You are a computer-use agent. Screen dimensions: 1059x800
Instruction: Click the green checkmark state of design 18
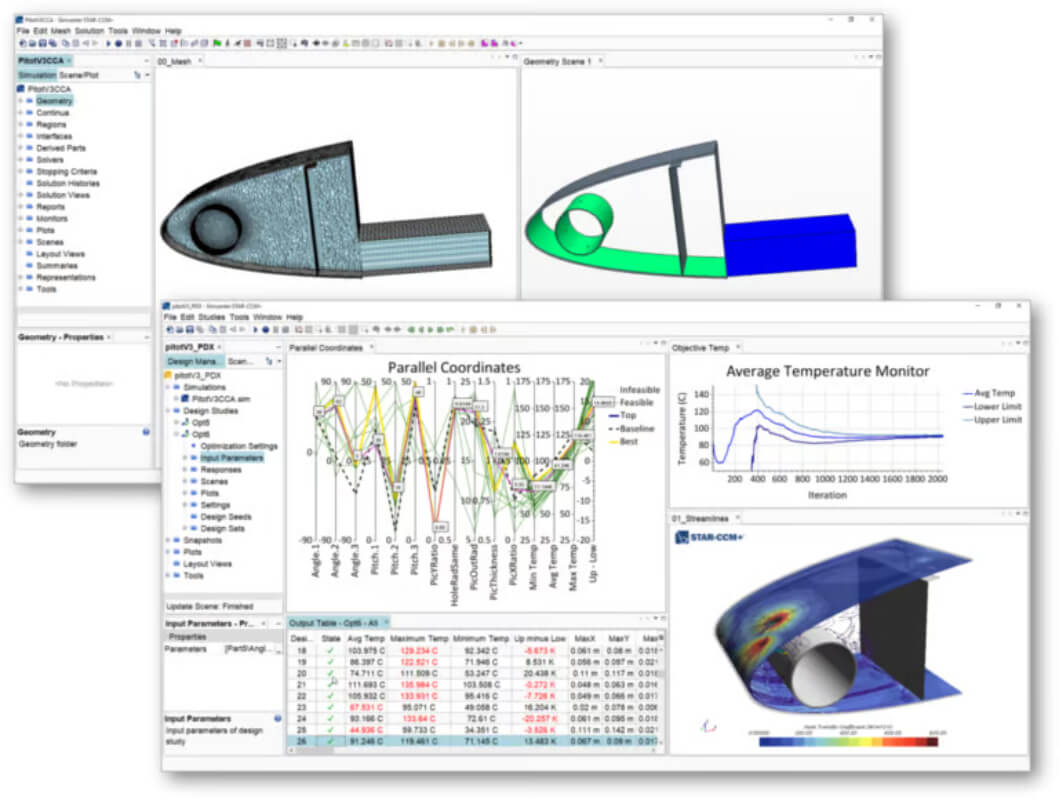point(330,651)
